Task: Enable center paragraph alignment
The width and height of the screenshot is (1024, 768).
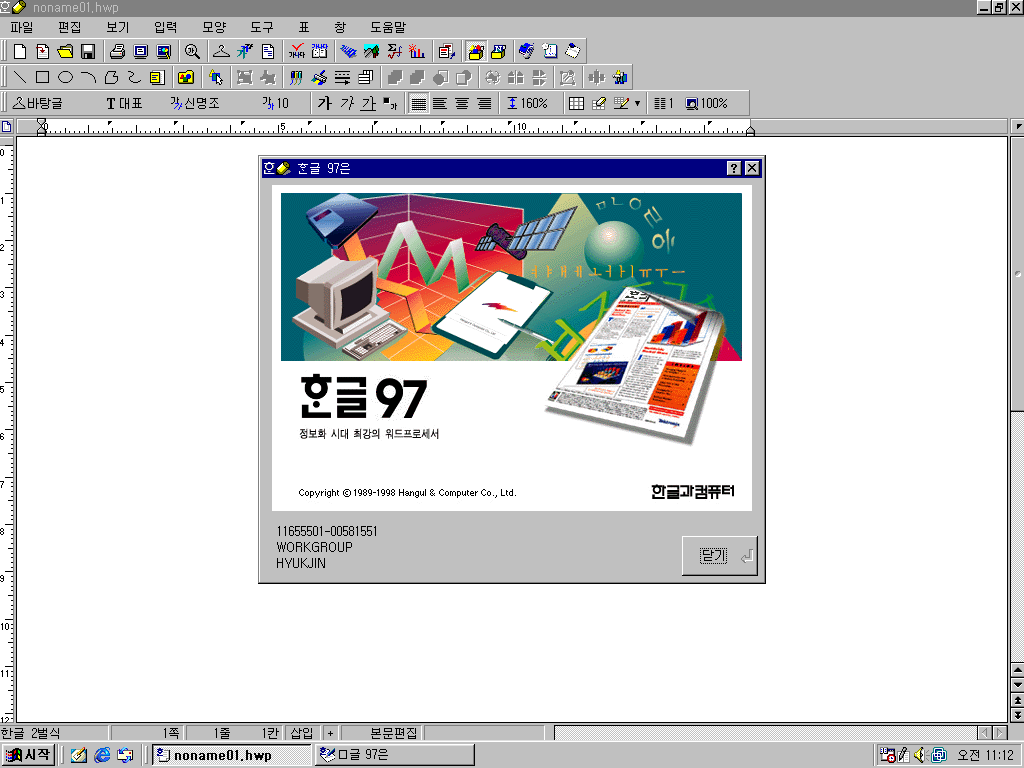Action: [x=462, y=103]
